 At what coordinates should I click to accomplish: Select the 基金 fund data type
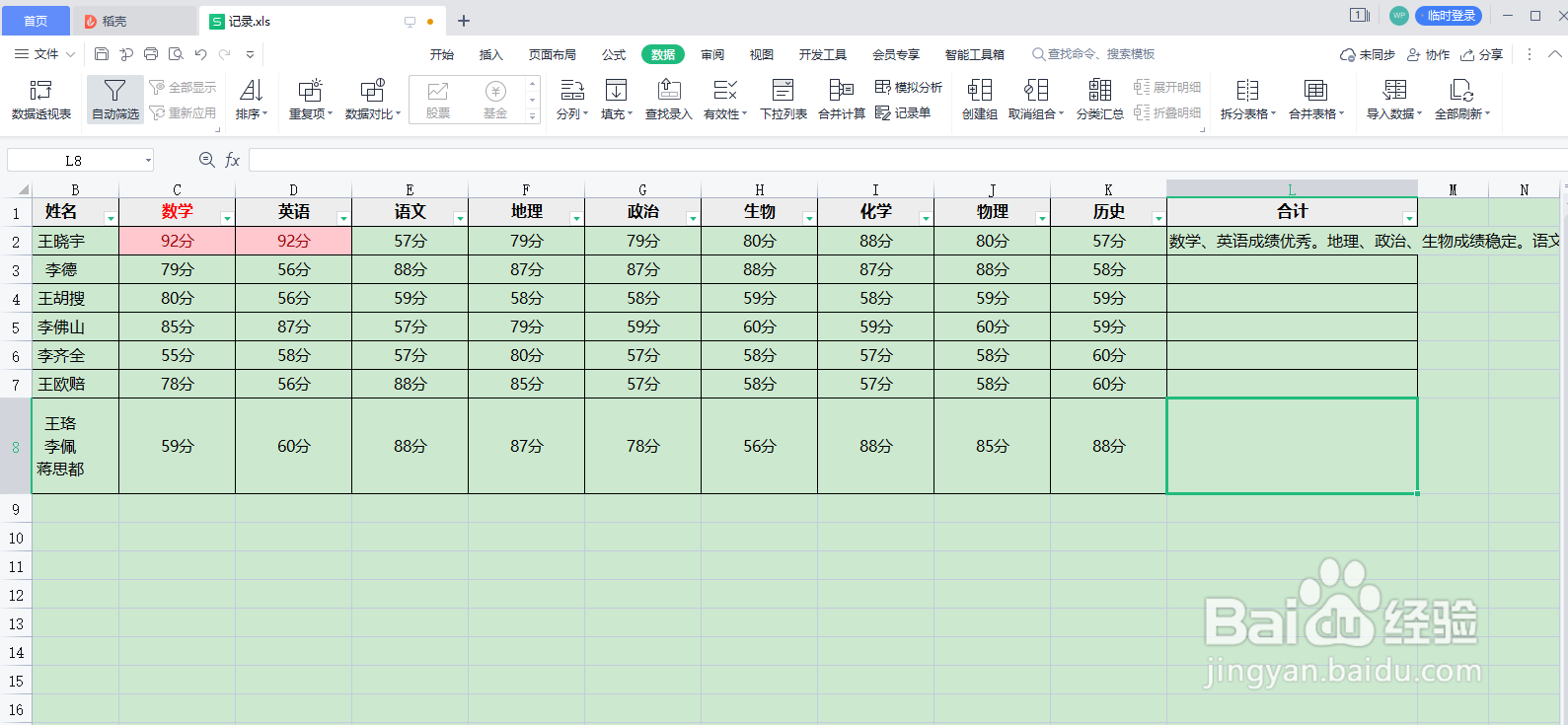tap(495, 100)
